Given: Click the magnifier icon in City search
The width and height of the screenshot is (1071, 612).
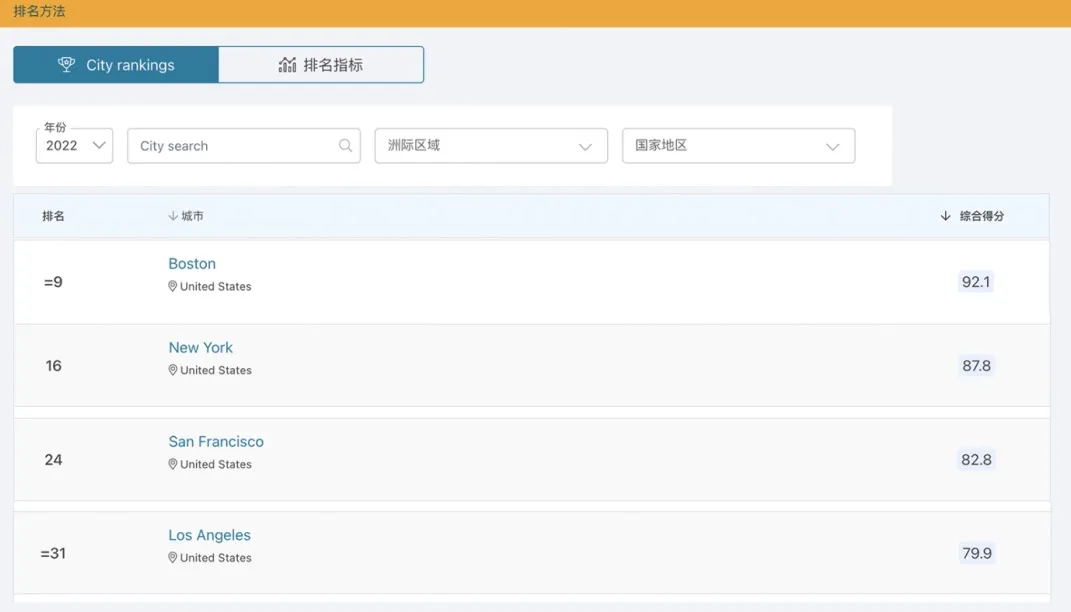Looking at the screenshot, I should pos(345,146).
